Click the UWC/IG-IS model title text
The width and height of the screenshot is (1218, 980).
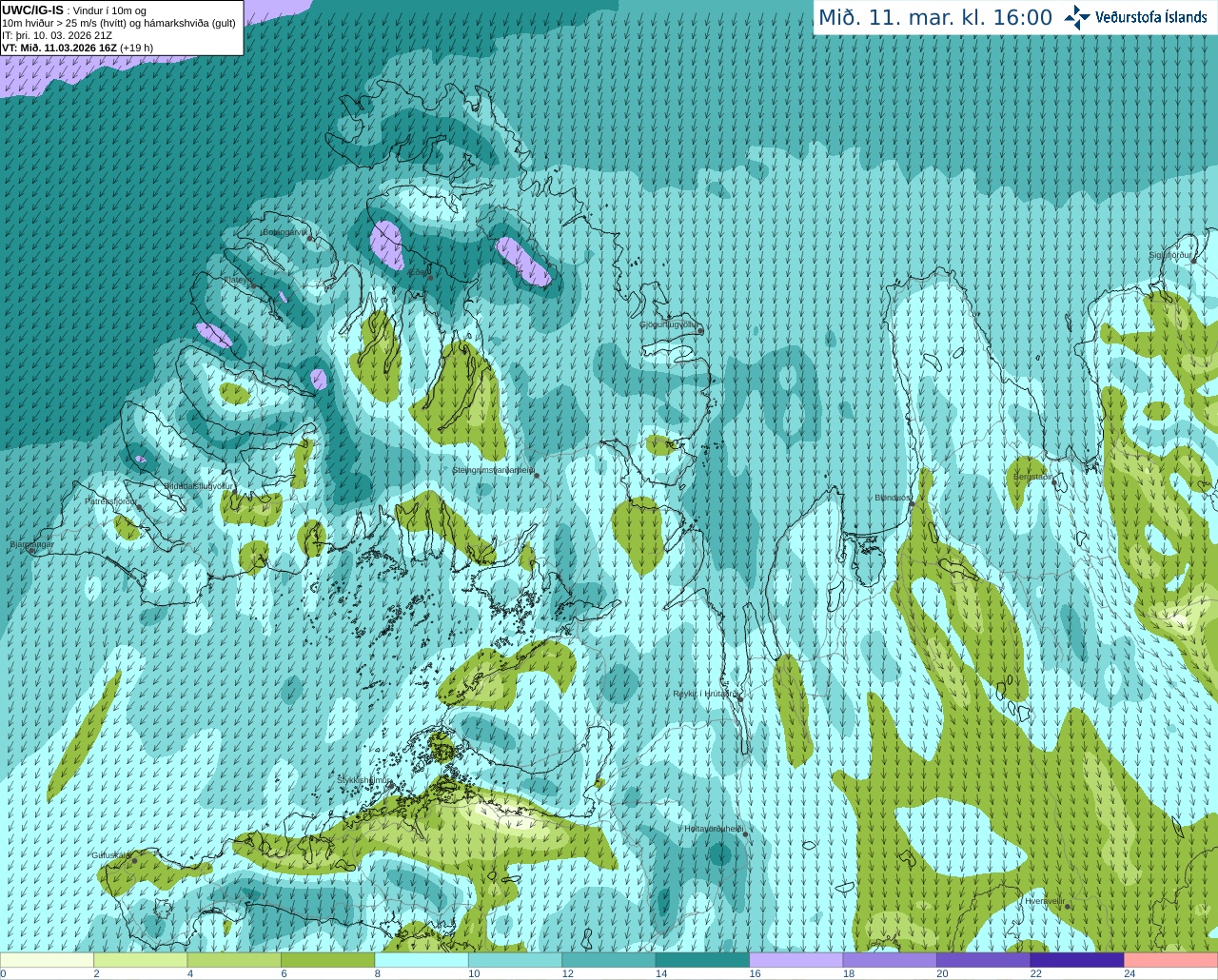(x=33, y=10)
